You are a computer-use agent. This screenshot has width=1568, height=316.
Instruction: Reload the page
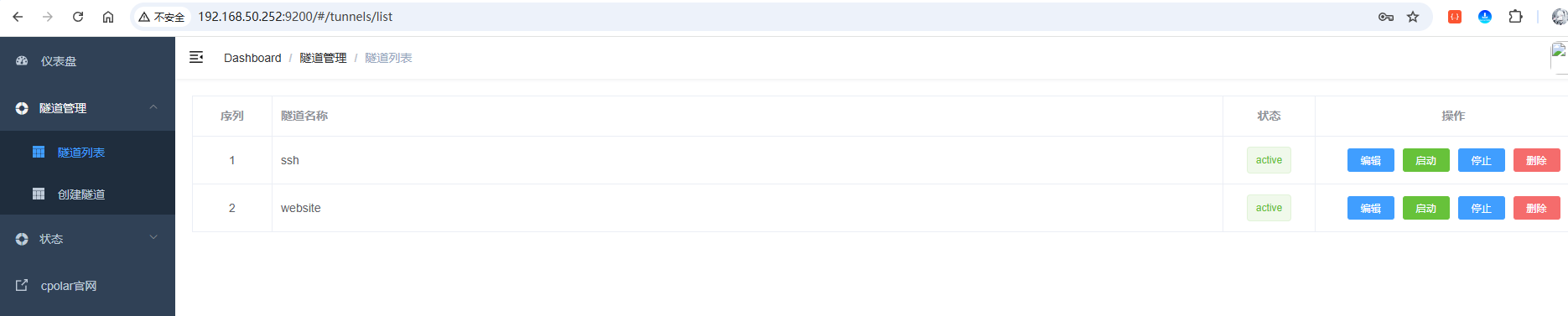tap(78, 17)
